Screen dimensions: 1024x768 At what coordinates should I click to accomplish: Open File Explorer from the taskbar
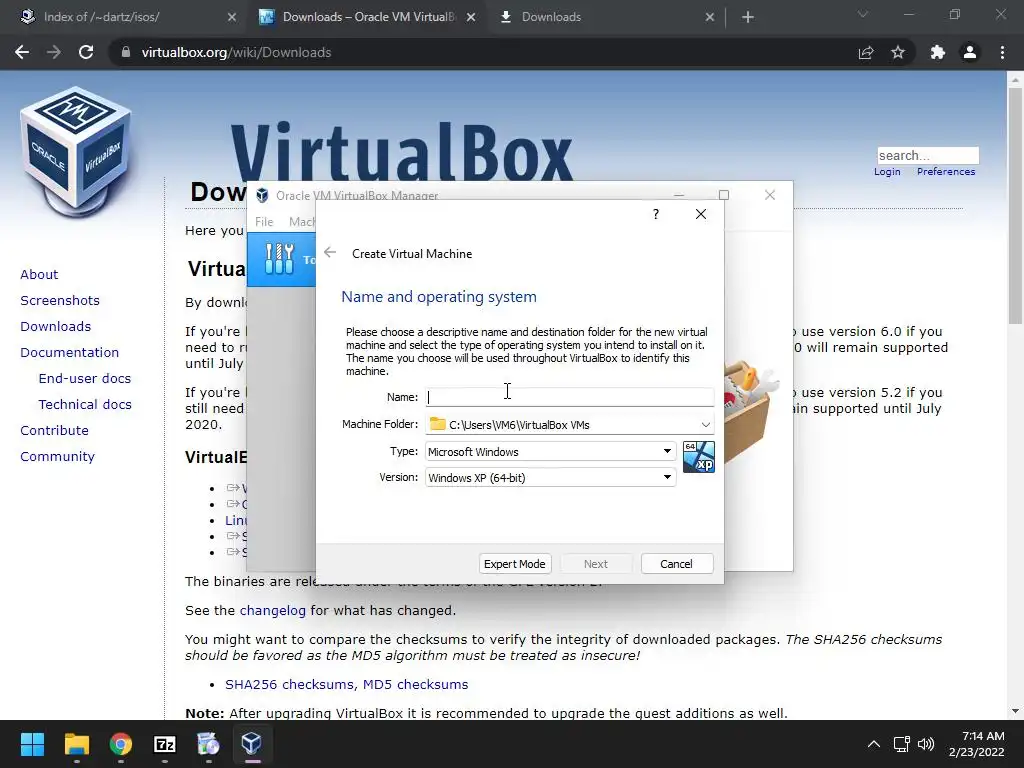[x=76, y=744]
